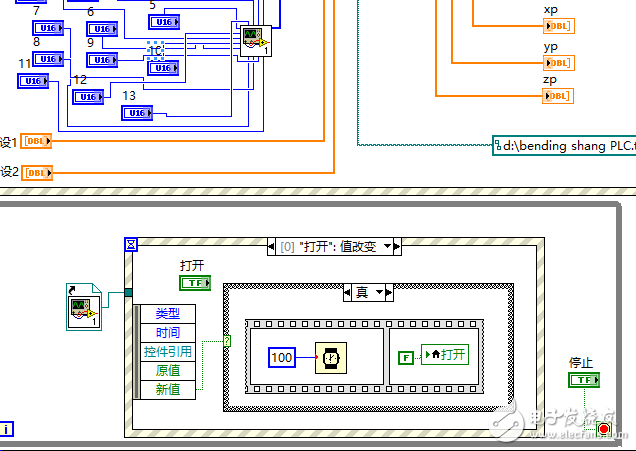Click the case selector question mark terminal
This screenshot has width=636, height=451.
tap(227, 341)
